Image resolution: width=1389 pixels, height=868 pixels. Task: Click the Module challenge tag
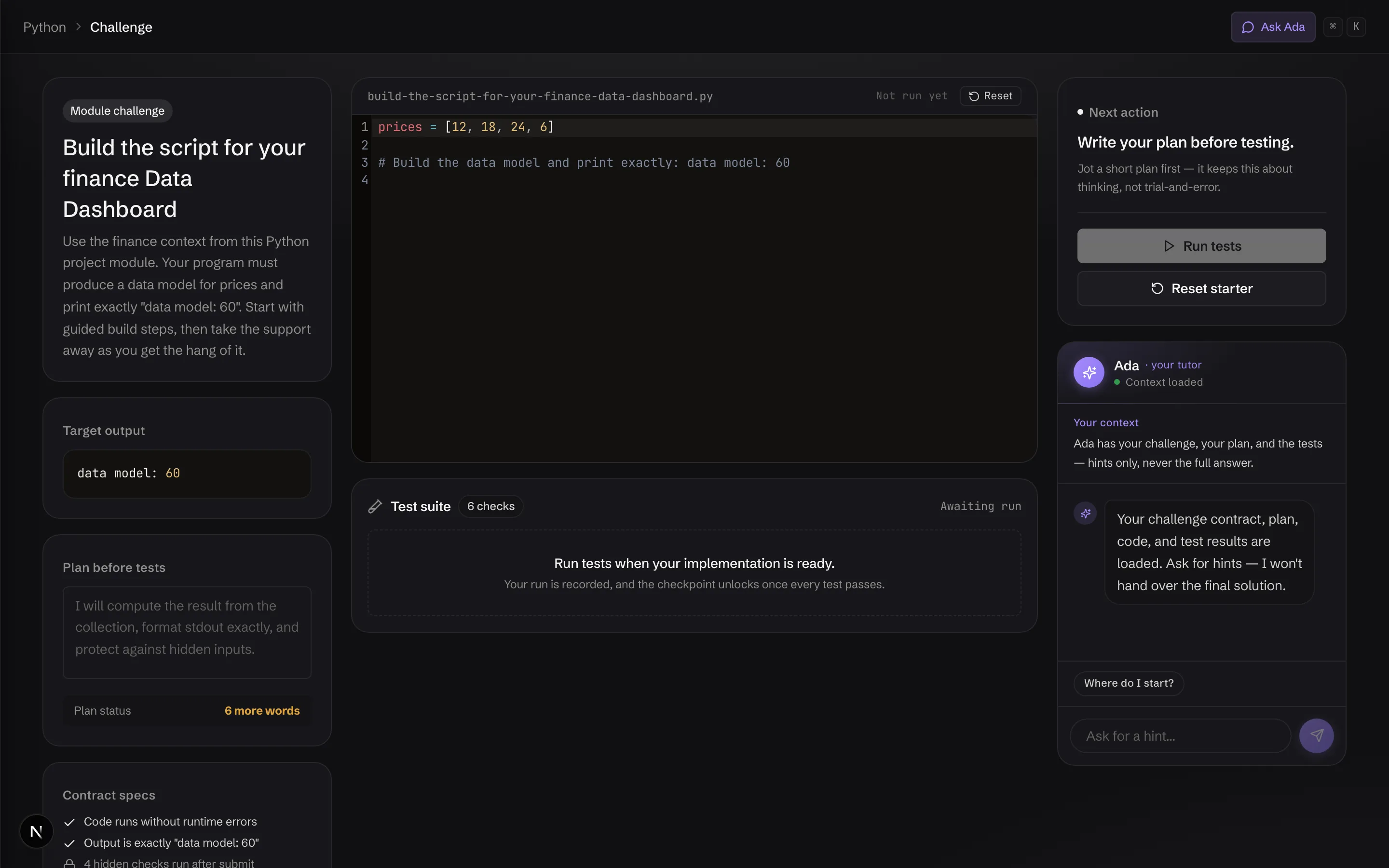pos(117,111)
